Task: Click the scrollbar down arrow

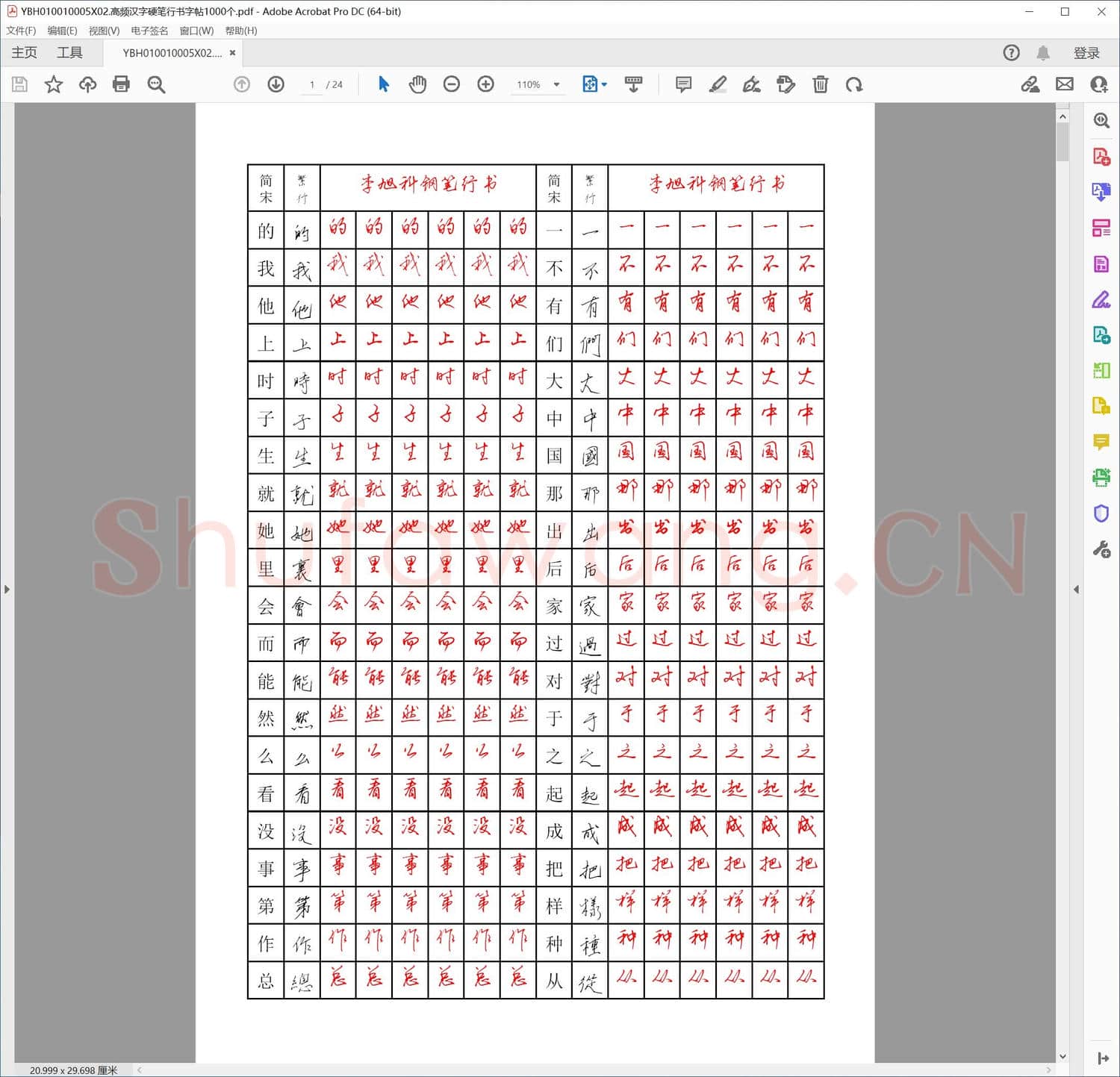Action: click(1063, 1057)
